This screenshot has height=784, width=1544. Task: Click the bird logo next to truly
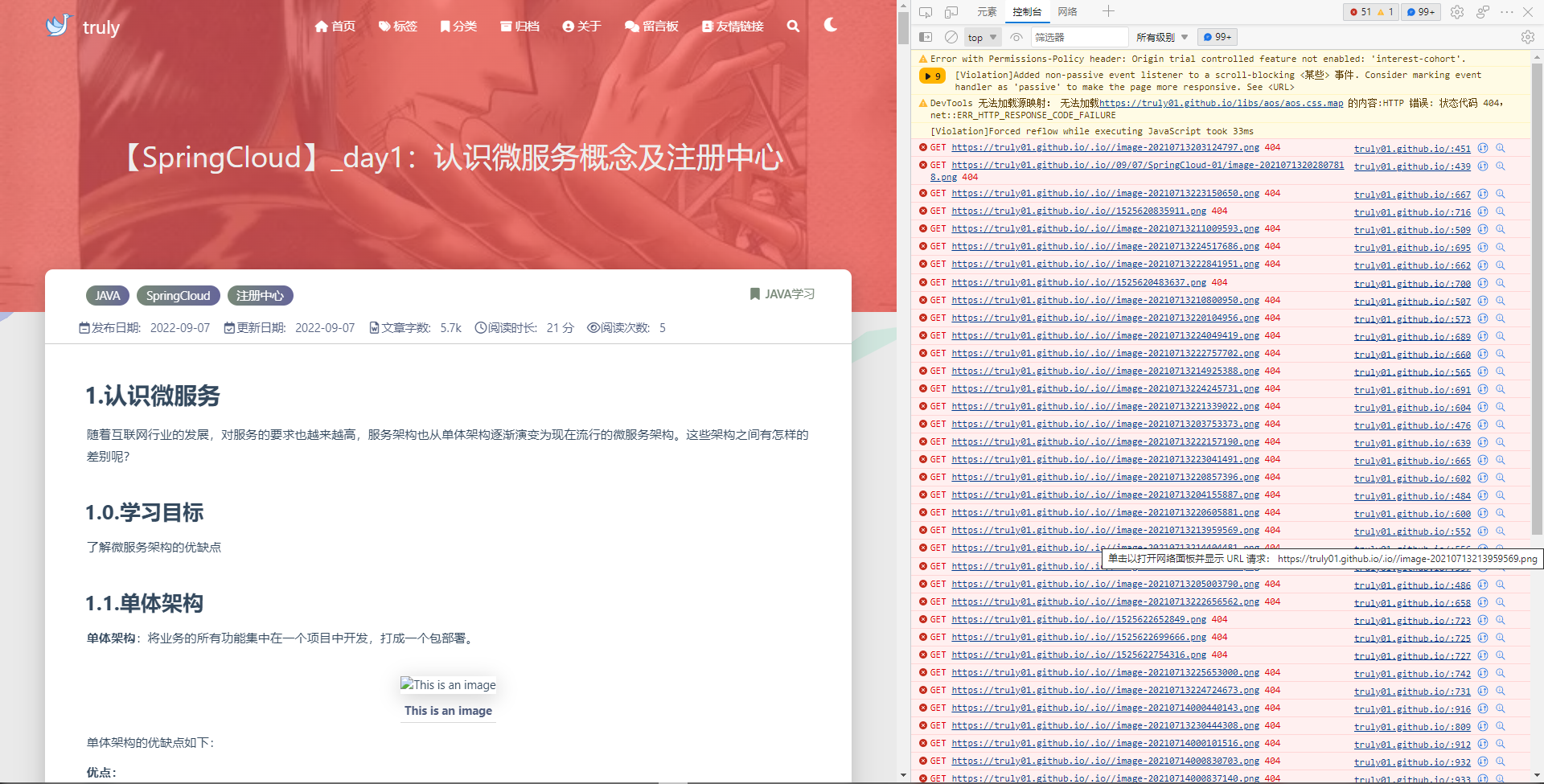(58, 26)
